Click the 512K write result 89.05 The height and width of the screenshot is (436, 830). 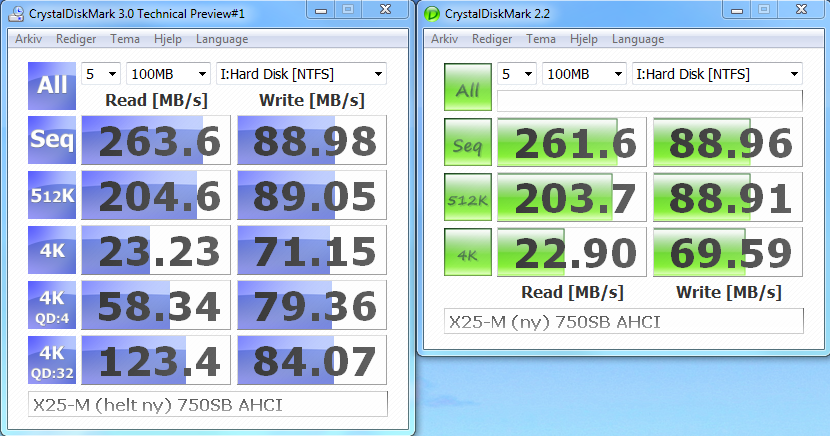(312, 195)
